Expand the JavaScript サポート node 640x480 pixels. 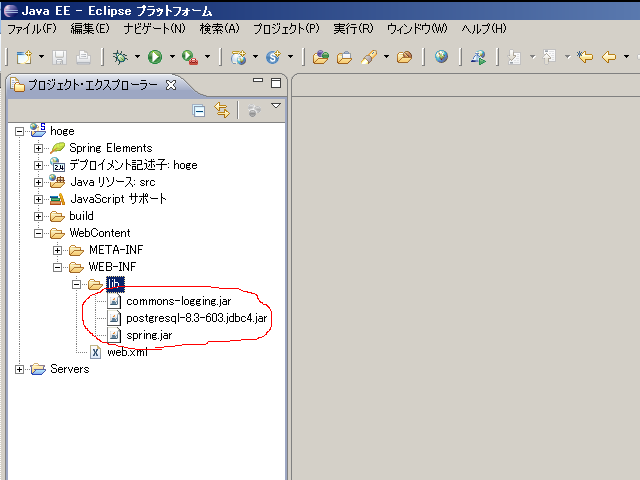click(x=38, y=199)
